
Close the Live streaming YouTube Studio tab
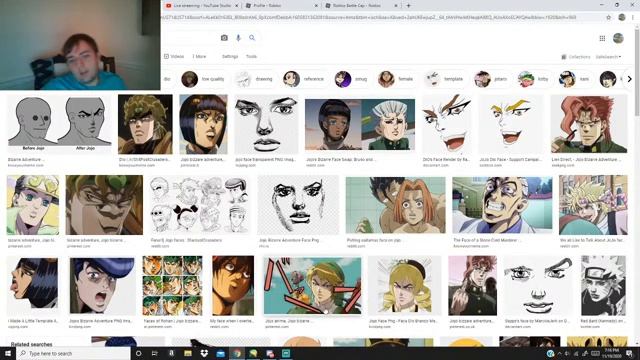click(236, 6)
